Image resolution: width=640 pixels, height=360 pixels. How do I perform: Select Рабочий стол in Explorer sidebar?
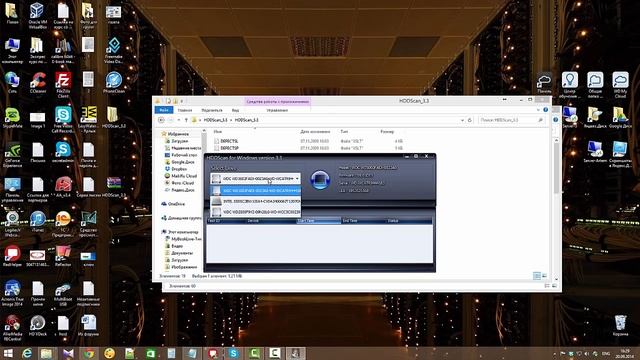coord(181,155)
